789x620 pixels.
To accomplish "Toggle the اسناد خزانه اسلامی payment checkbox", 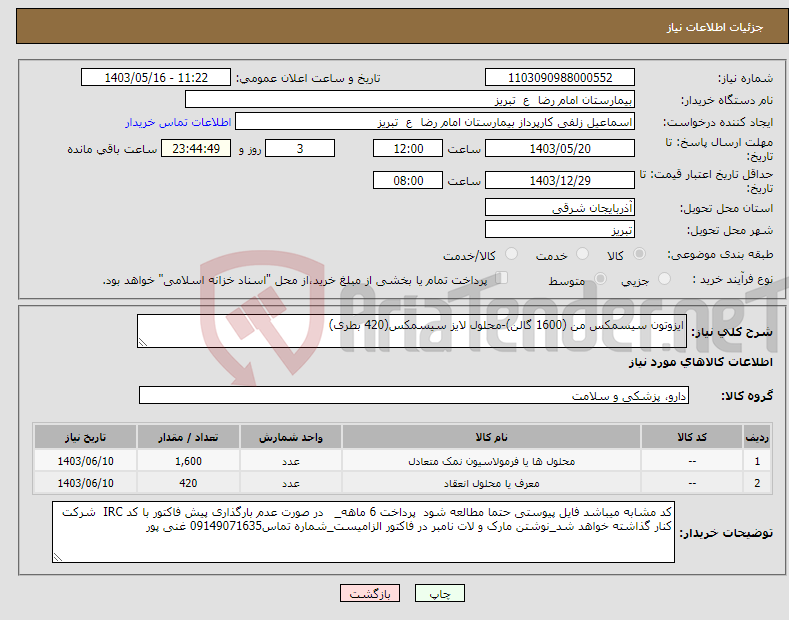I will pyautogui.click(x=502, y=278).
